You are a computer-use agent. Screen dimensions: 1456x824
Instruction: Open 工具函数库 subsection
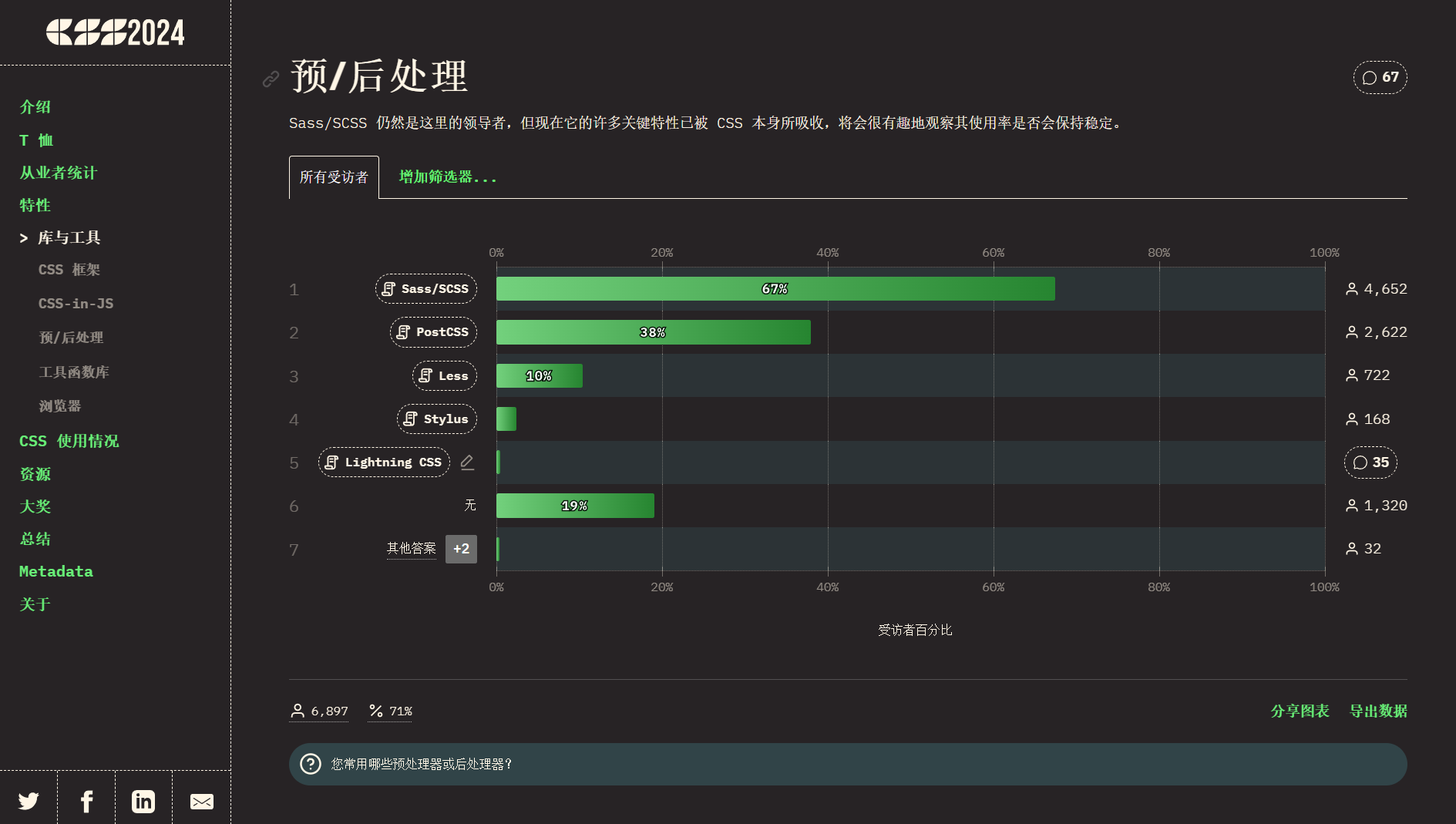[74, 372]
